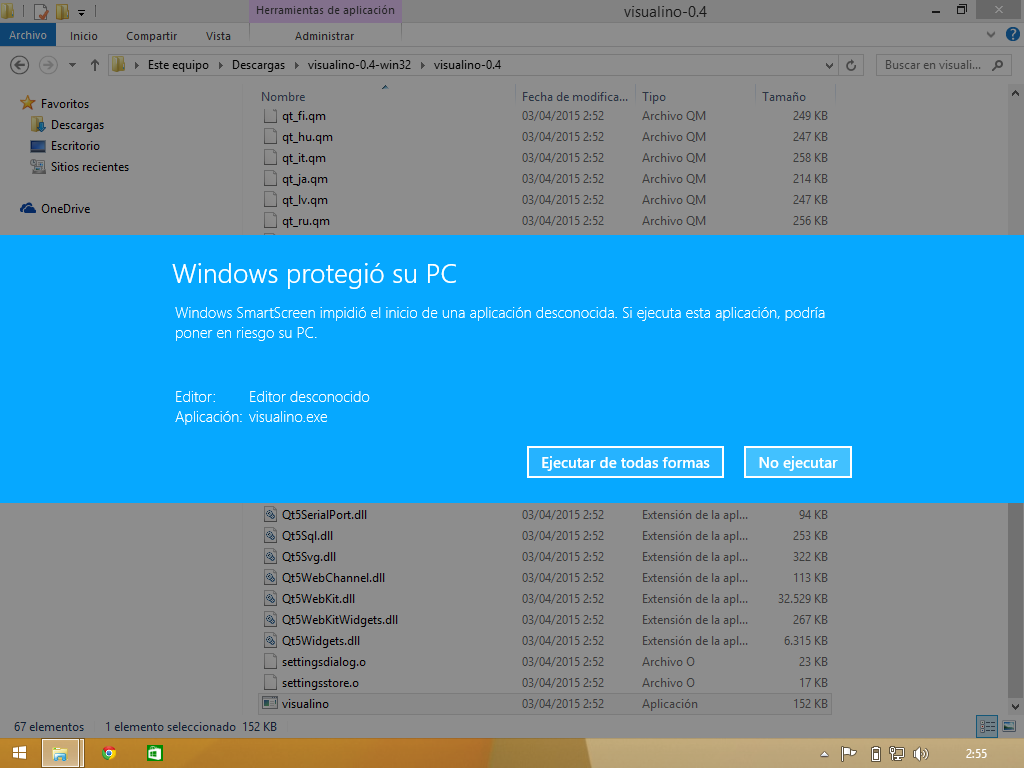The height and width of the screenshot is (768, 1024).
Task: Switch to the Compartir ribbon tab
Action: (x=152, y=36)
